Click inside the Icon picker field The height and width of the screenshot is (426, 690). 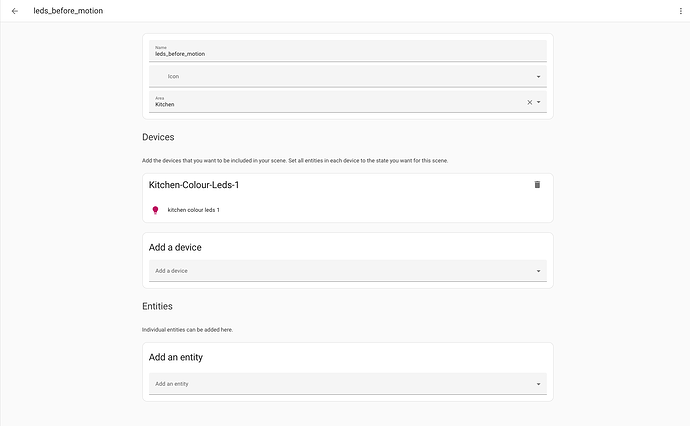pos(348,76)
